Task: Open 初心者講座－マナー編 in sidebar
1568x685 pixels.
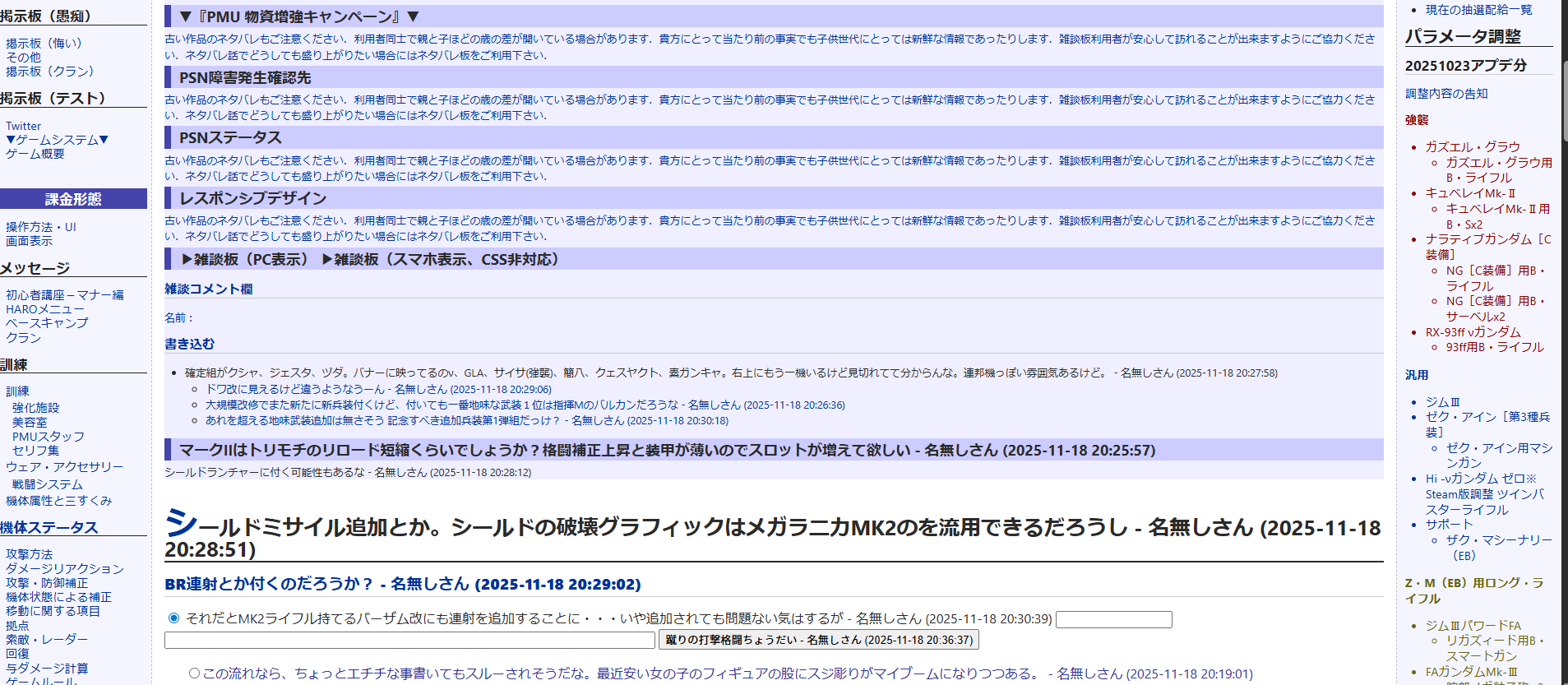Action: coord(65,294)
